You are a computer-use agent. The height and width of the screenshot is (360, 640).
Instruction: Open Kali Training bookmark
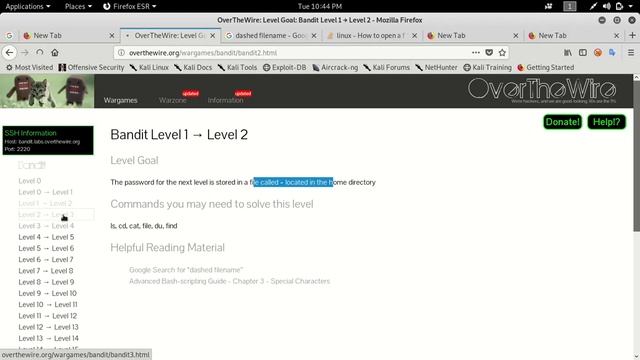point(487,67)
